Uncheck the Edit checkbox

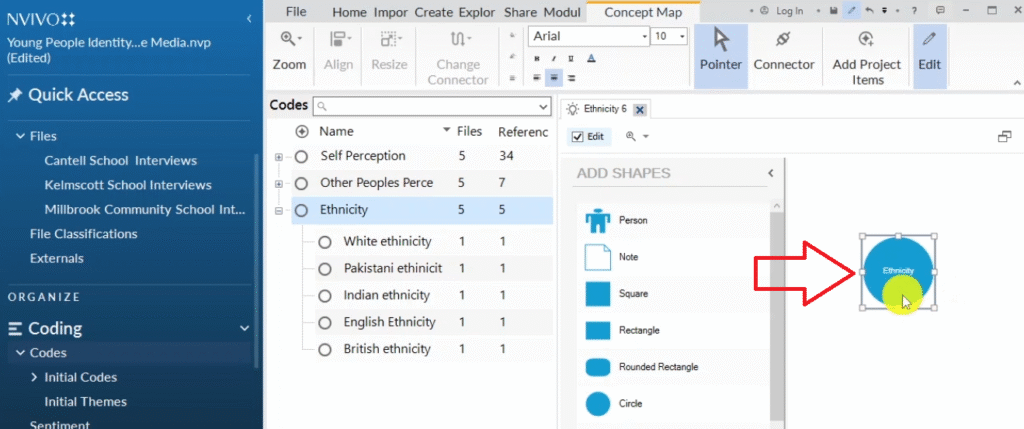(x=577, y=137)
